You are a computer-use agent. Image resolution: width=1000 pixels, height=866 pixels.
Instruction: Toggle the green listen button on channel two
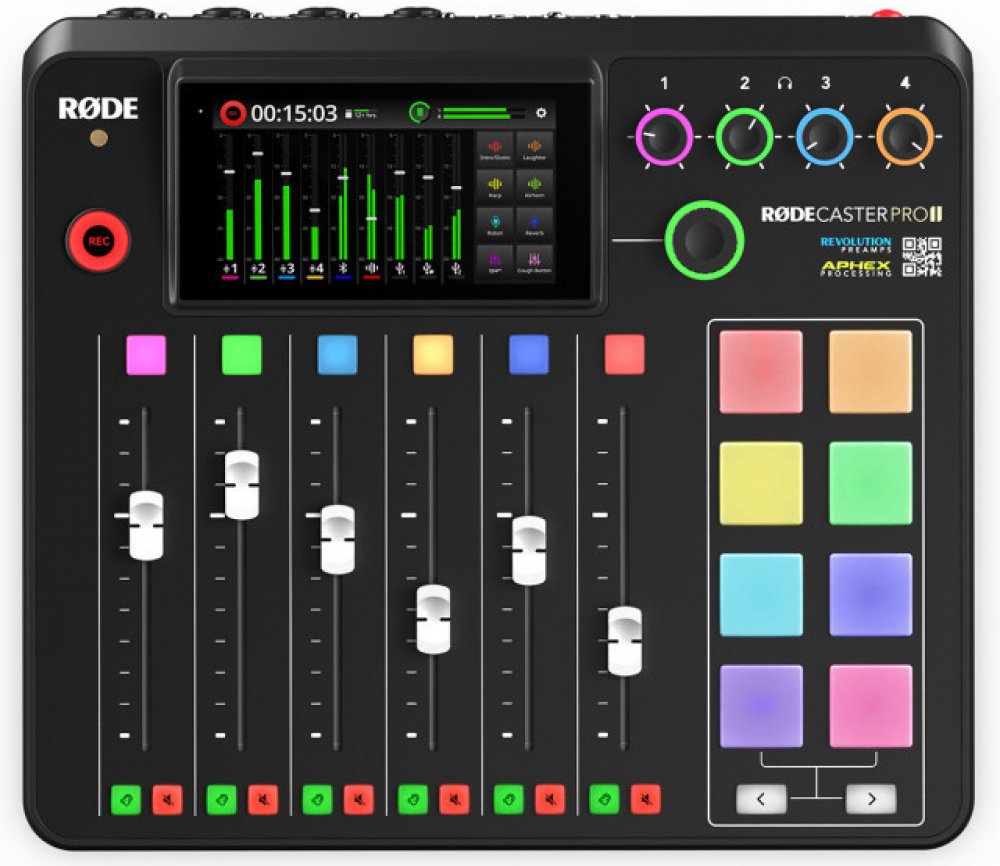click(x=222, y=799)
